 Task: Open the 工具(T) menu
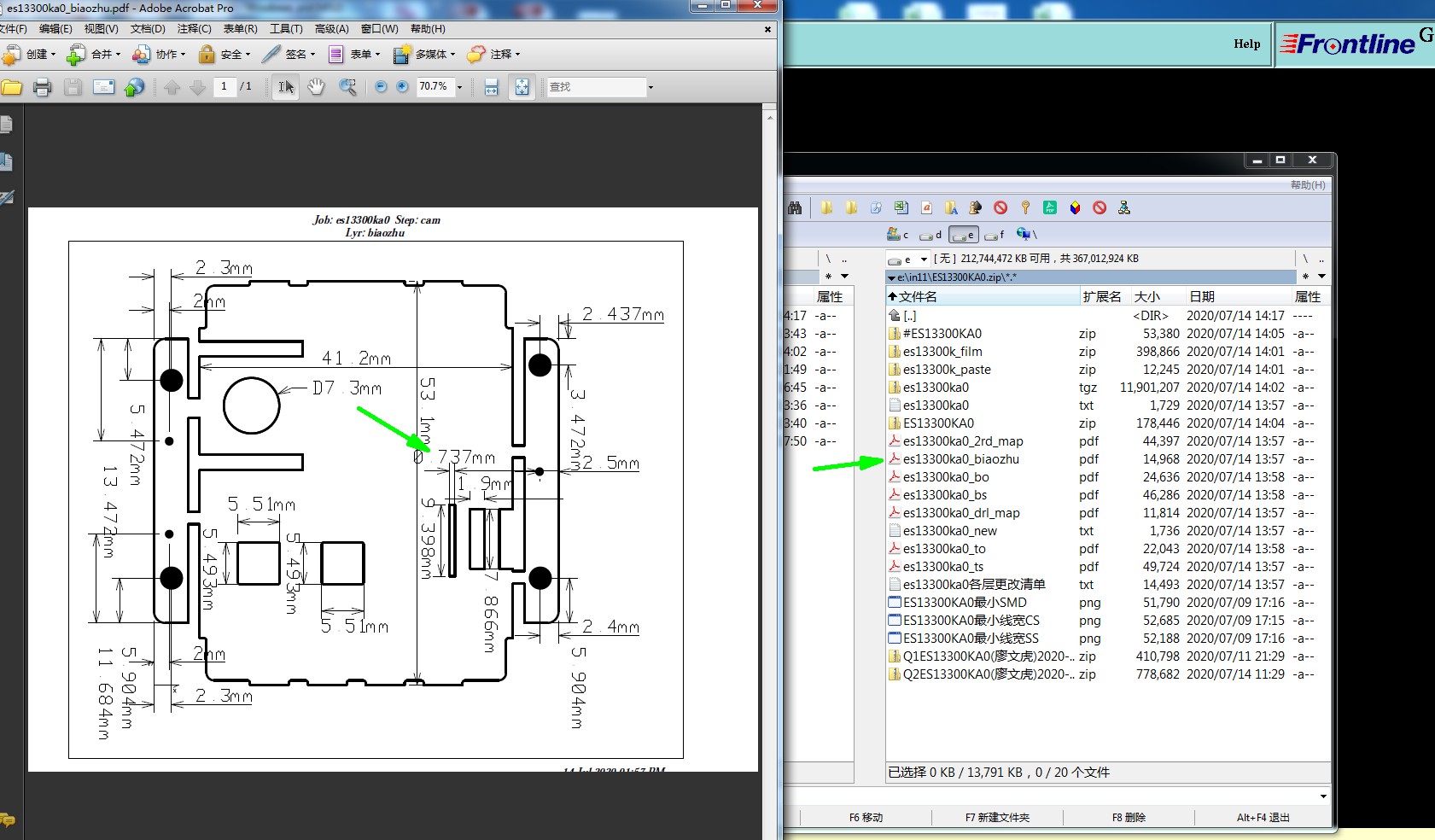pyautogui.click(x=286, y=29)
